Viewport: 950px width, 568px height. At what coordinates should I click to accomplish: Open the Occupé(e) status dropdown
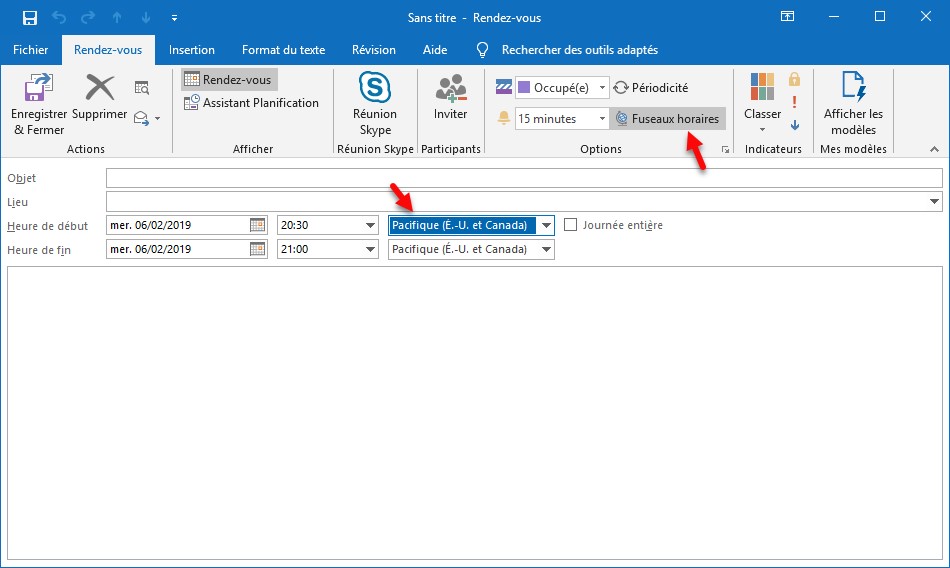602,88
